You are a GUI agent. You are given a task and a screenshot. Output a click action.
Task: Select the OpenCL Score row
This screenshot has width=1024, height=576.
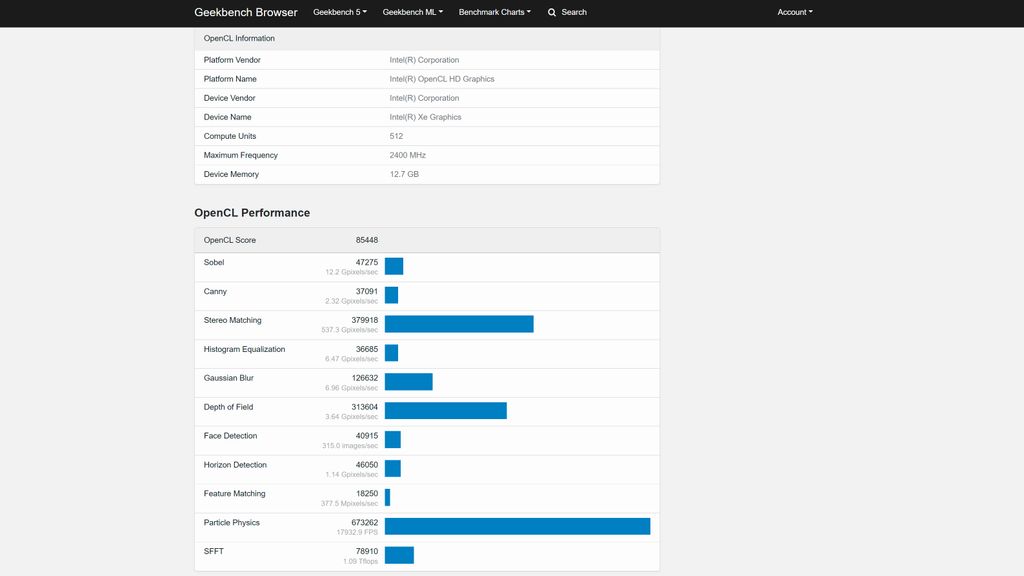tap(428, 240)
